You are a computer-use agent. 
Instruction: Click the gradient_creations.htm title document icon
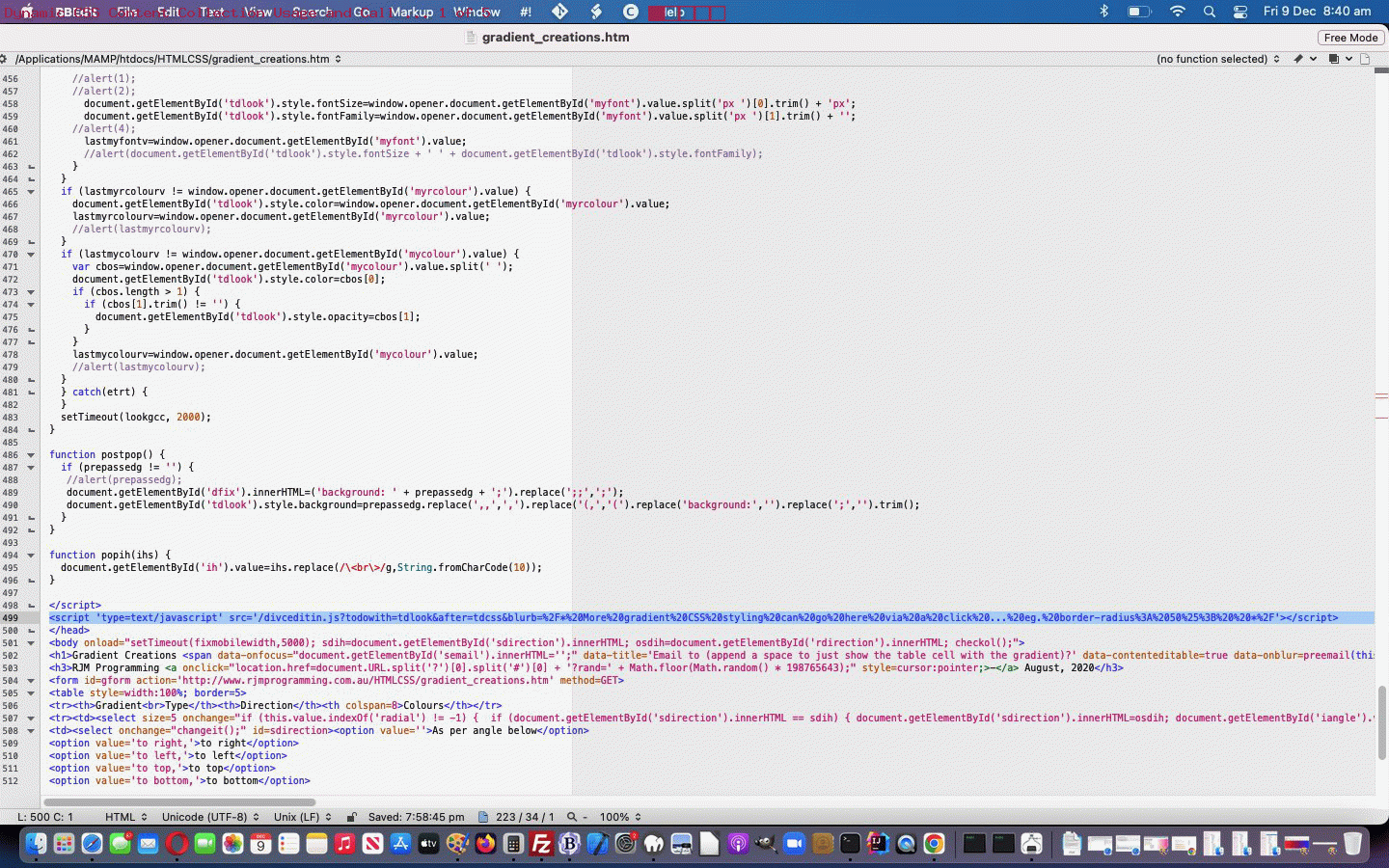click(471, 38)
